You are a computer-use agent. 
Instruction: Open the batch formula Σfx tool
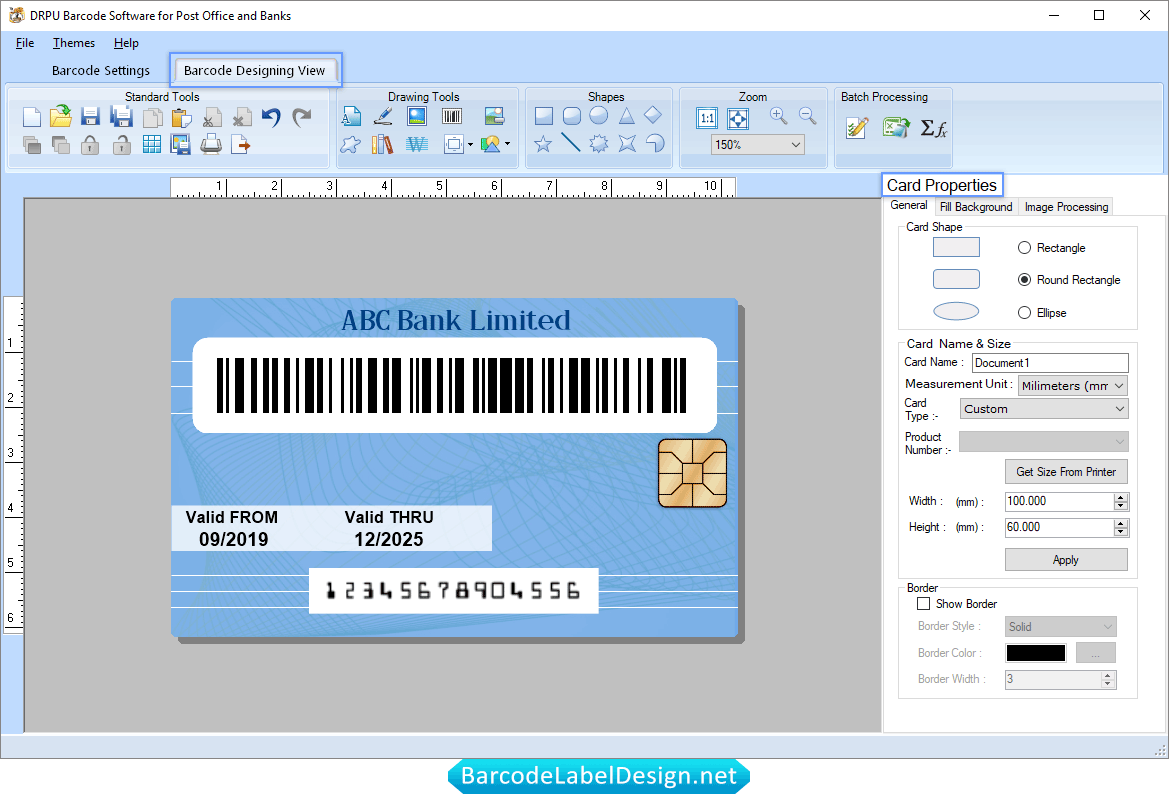click(933, 128)
